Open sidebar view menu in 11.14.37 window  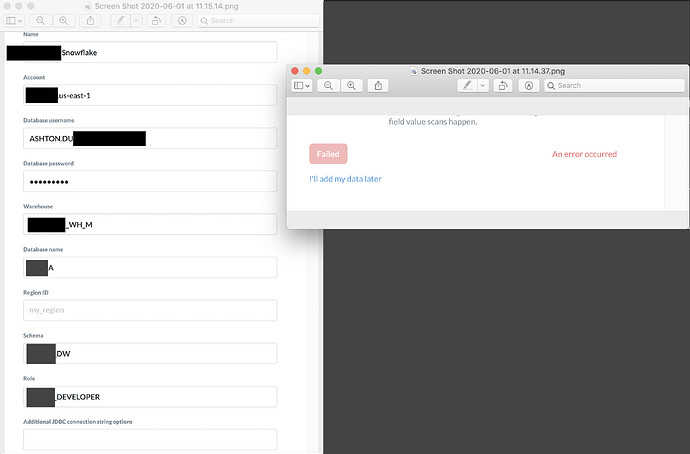coord(302,86)
